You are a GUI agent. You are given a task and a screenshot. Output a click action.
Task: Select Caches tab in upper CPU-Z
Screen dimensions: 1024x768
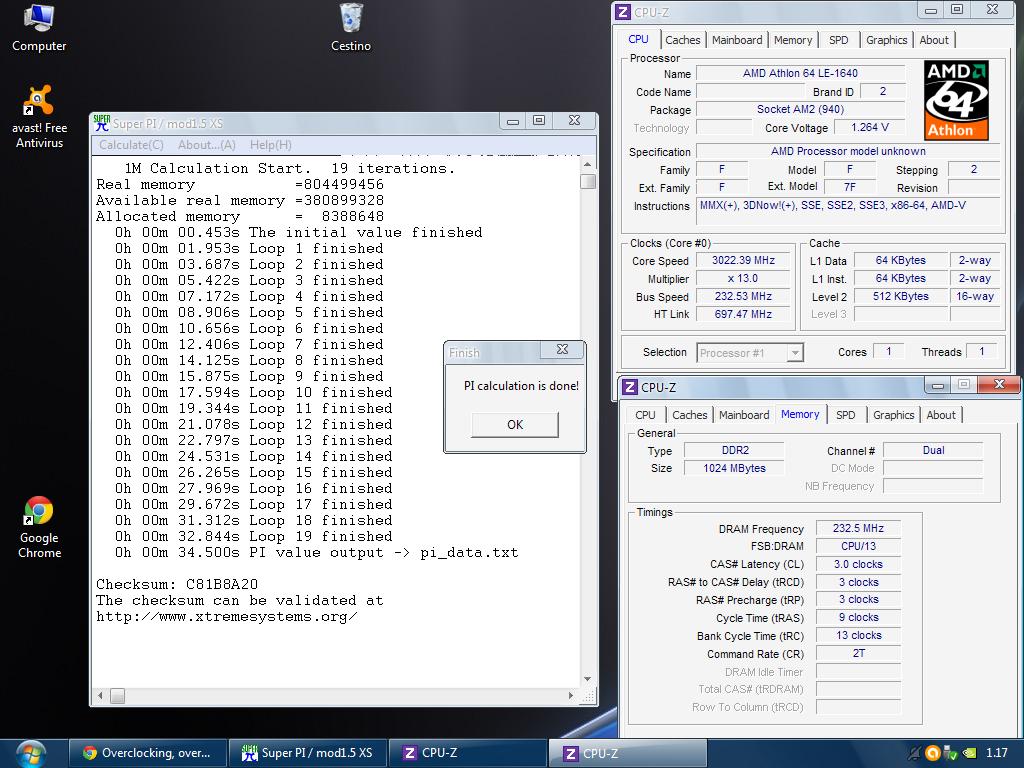[x=682, y=40]
